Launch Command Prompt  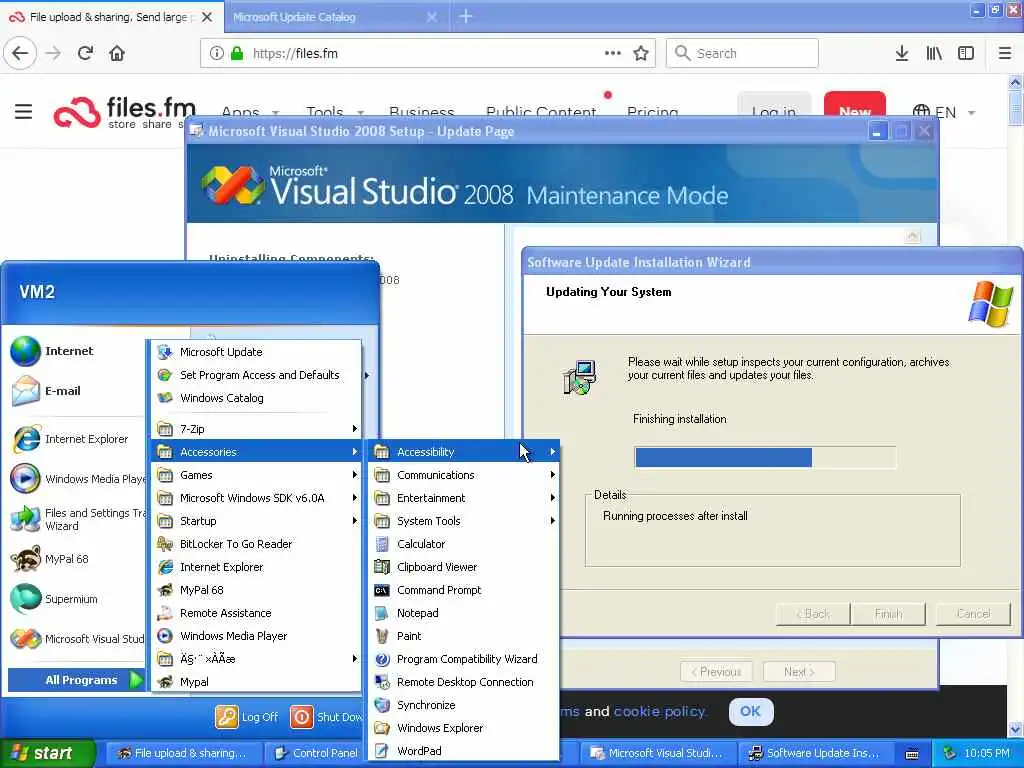click(x=464, y=590)
